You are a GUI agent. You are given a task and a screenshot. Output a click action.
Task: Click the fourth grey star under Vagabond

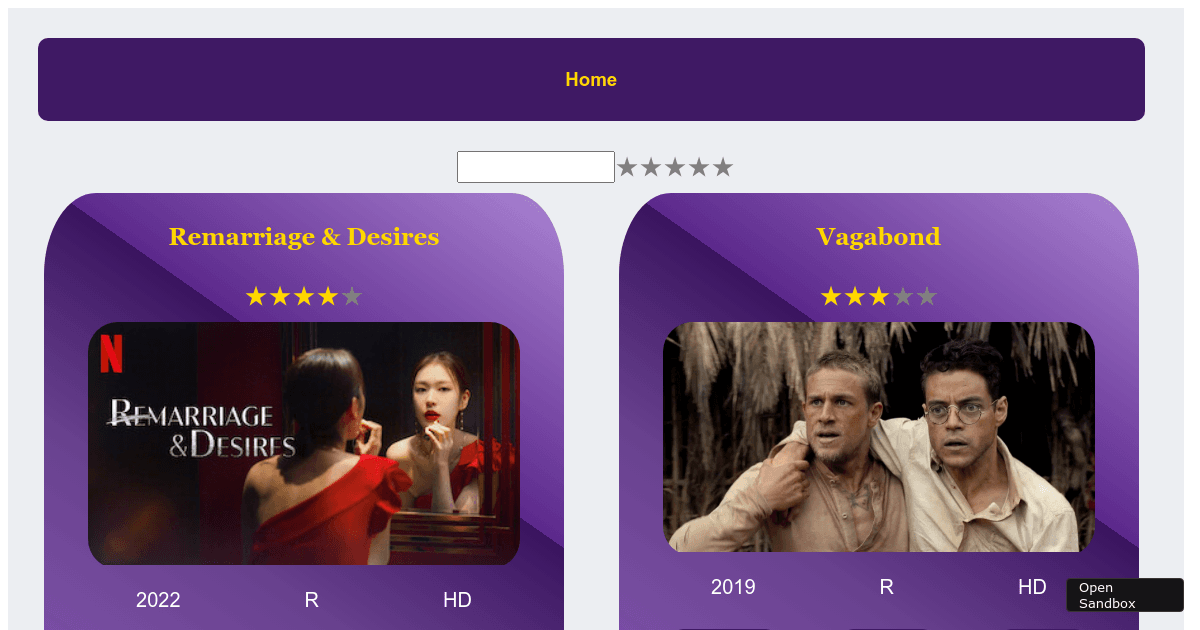[903, 297]
